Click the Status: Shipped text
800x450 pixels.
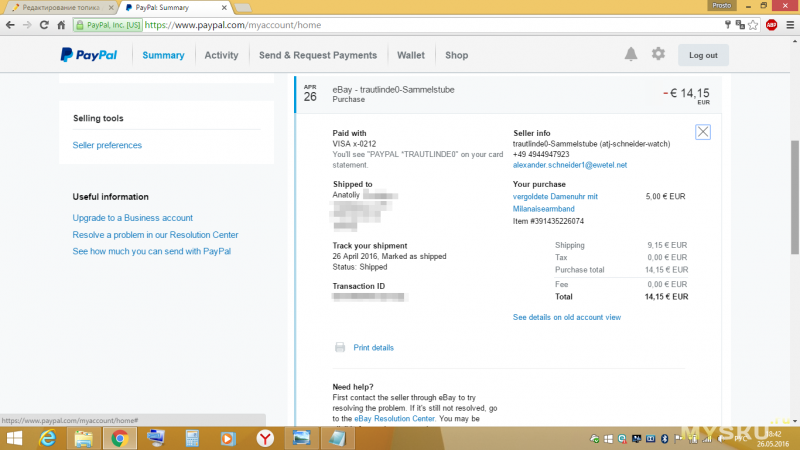point(360,267)
